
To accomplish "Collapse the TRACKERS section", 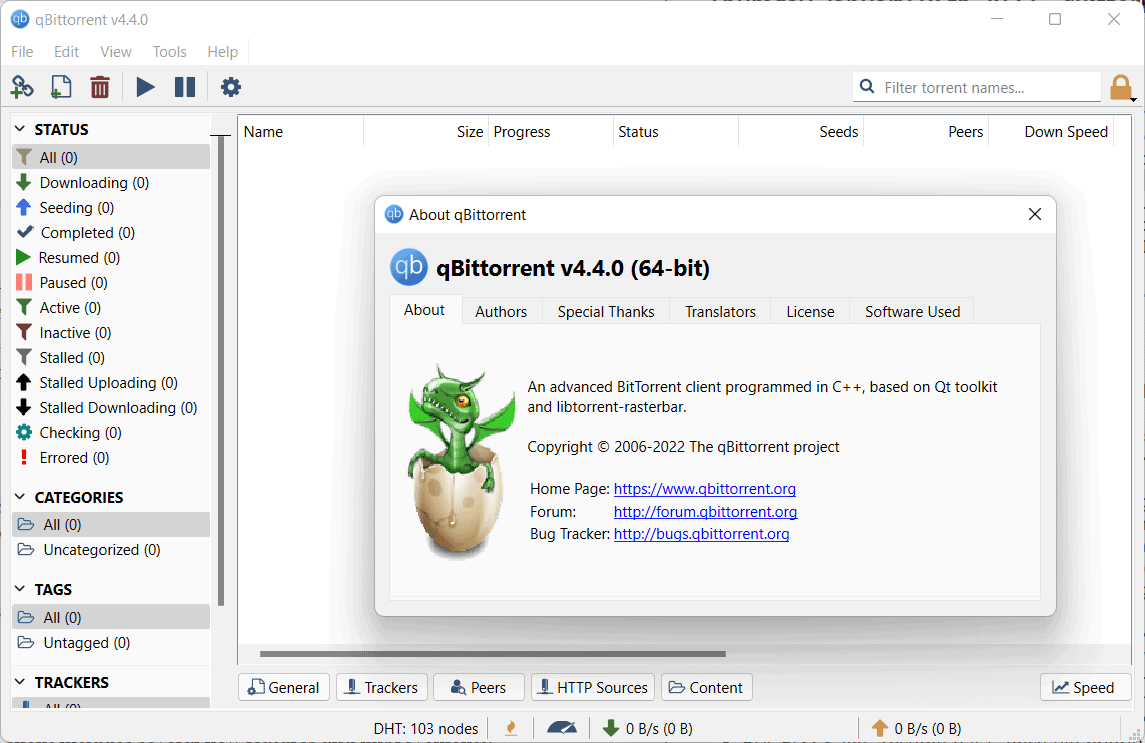I will pyautogui.click(x=20, y=682).
